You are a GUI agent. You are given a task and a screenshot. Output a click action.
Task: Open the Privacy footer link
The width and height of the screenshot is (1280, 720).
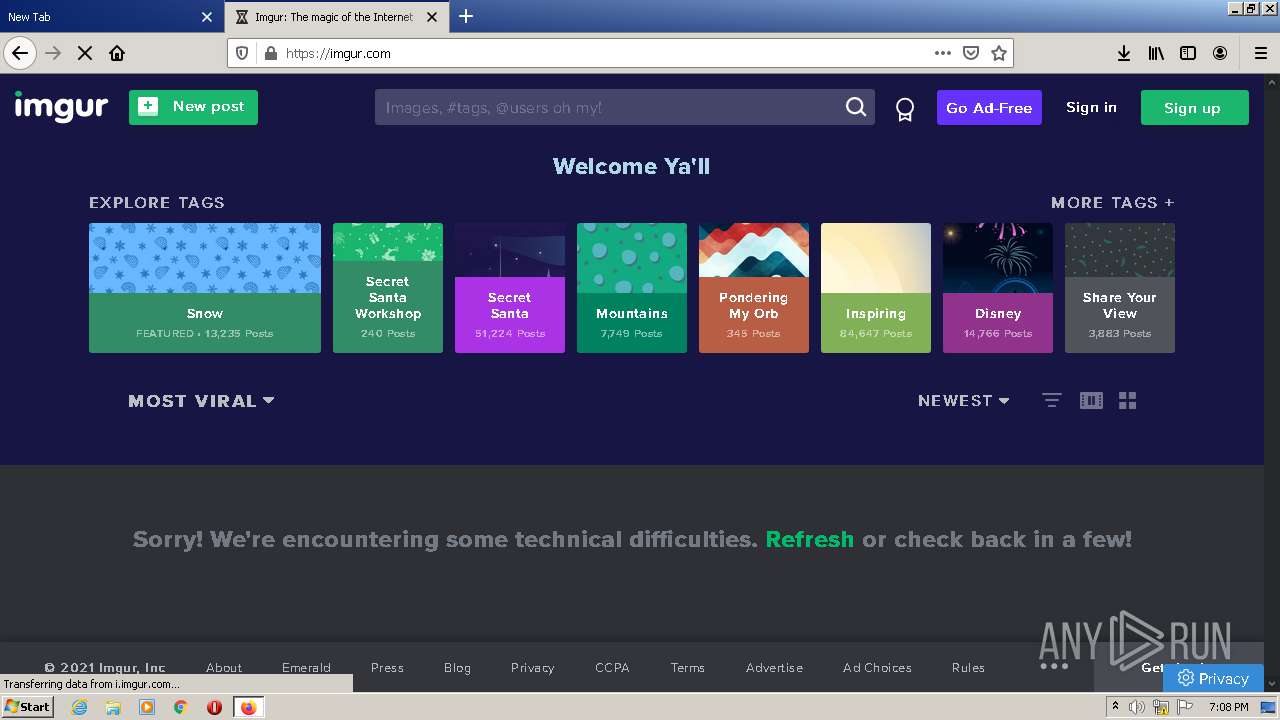coord(532,667)
